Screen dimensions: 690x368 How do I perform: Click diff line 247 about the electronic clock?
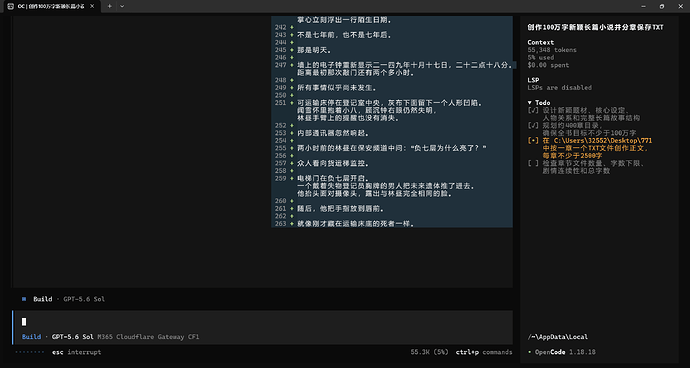coord(405,69)
